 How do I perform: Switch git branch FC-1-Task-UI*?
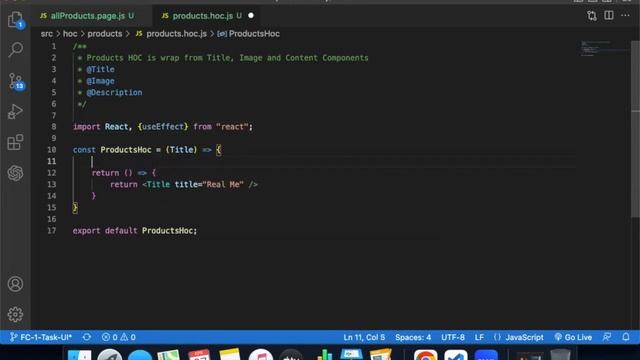point(41,337)
